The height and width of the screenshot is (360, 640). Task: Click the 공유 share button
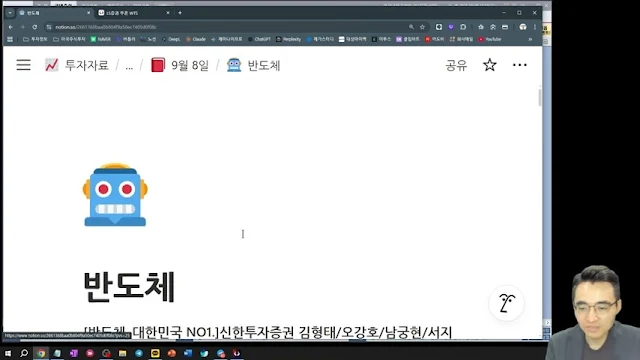(456, 65)
